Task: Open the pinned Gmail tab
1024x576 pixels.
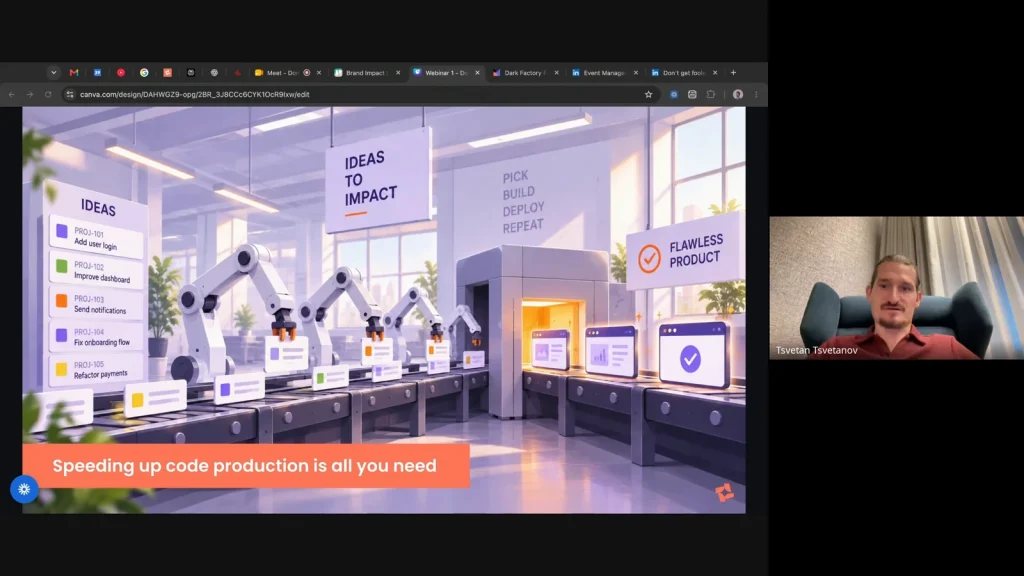Action: point(74,72)
